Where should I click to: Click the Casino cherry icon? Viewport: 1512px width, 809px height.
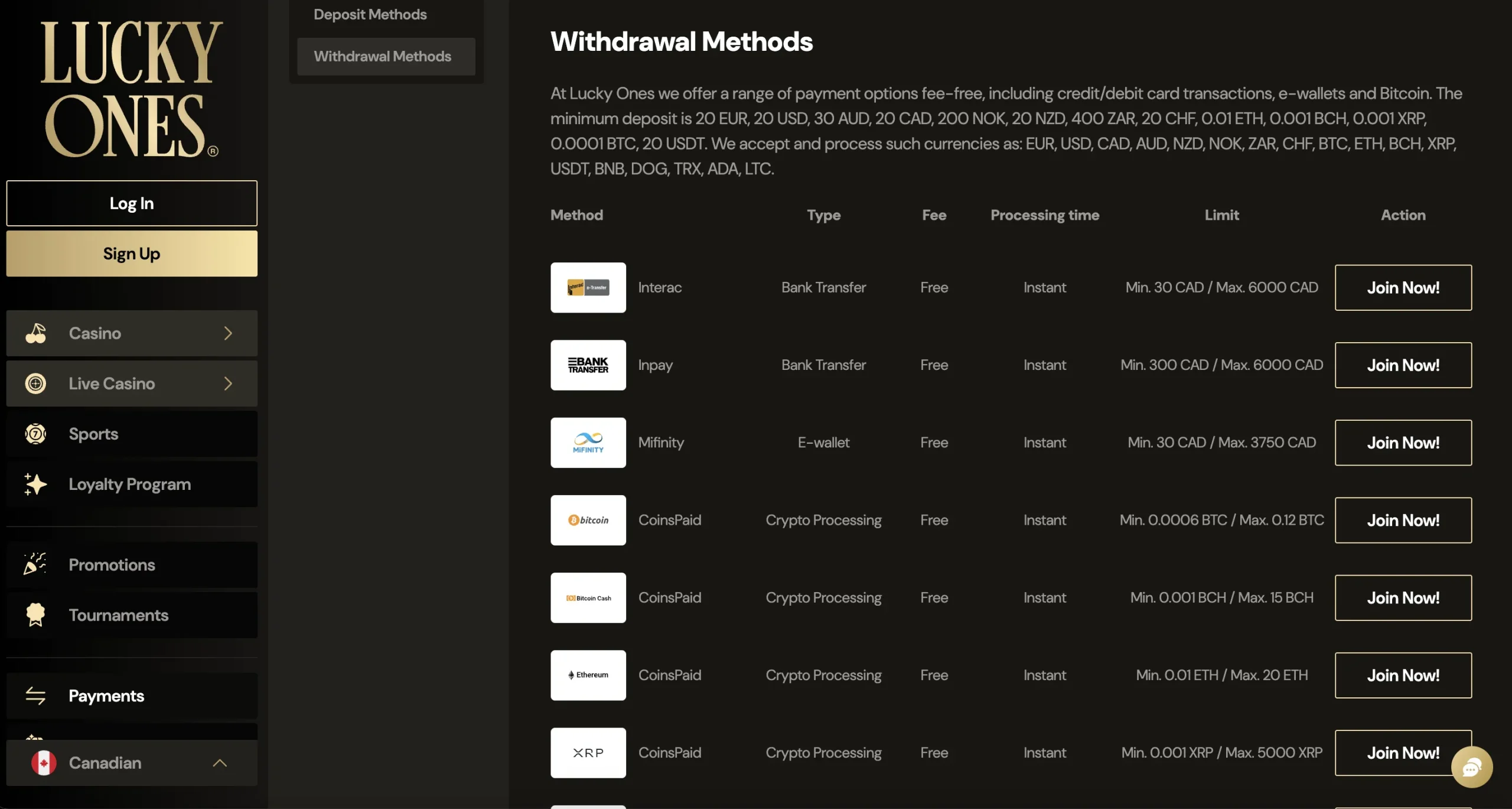tap(35, 333)
